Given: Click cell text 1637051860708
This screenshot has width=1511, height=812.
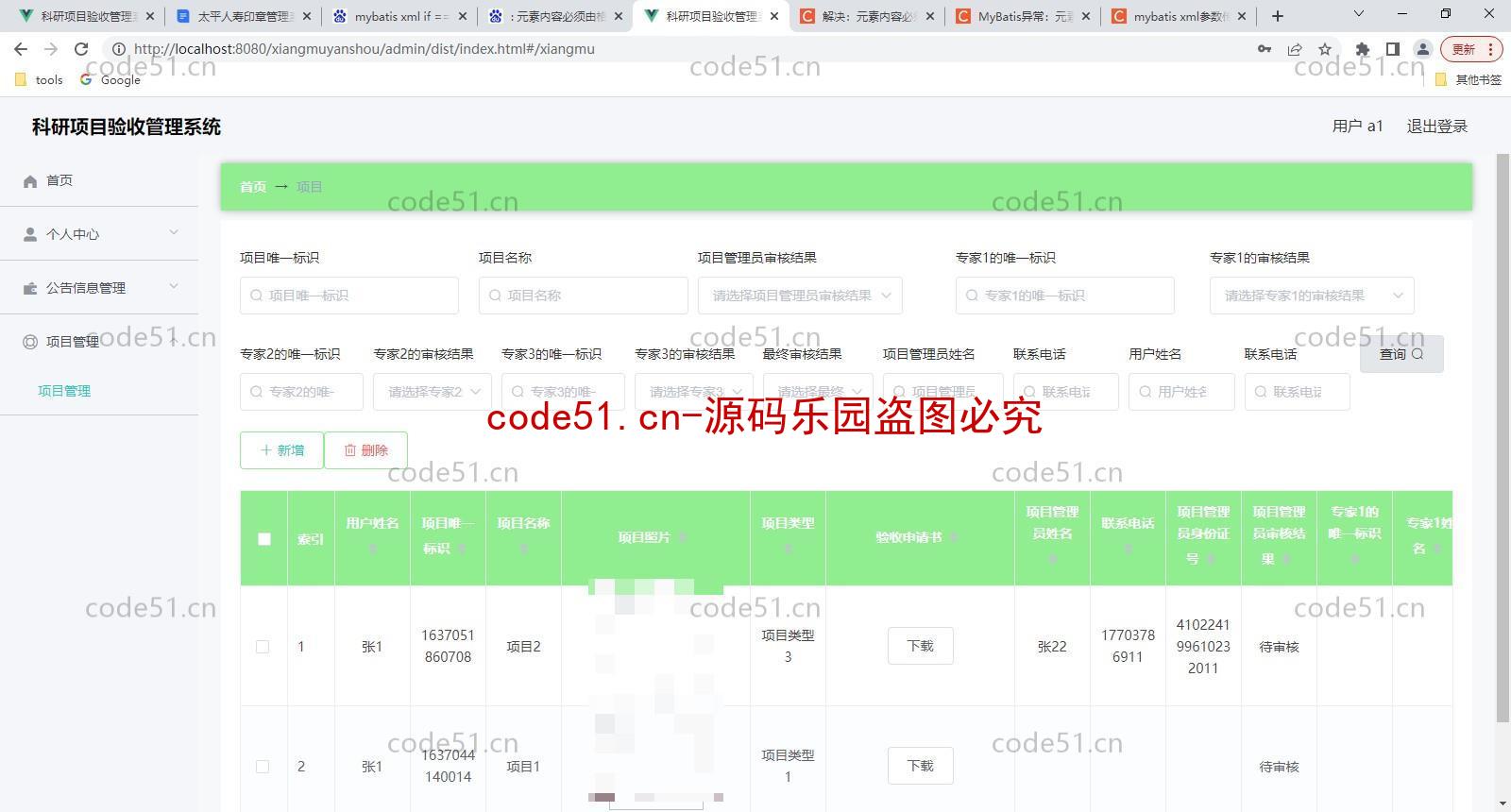Looking at the screenshot, I should [x=448, y=646].
